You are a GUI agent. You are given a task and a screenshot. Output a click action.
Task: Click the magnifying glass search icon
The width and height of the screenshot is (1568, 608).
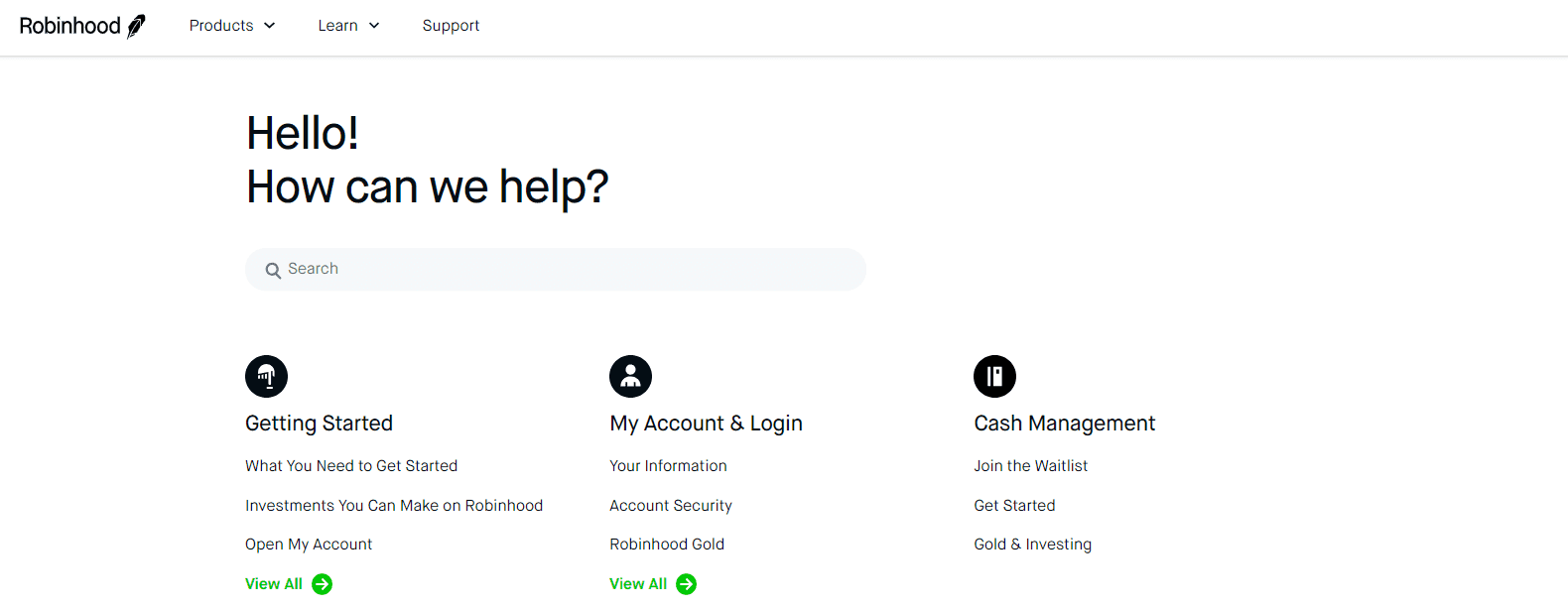pyautogui.click(x=273, y=269)
